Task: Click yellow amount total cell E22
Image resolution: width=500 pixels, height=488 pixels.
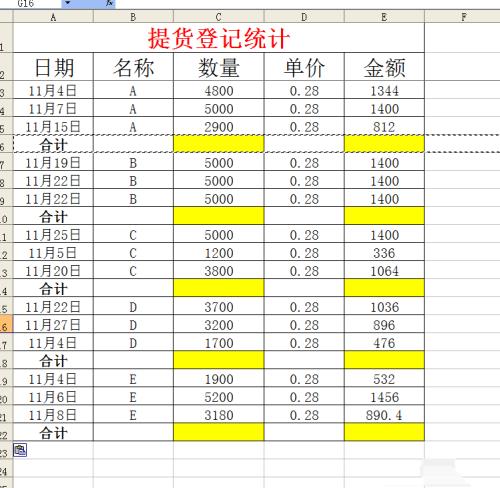Action: [384, 432]
